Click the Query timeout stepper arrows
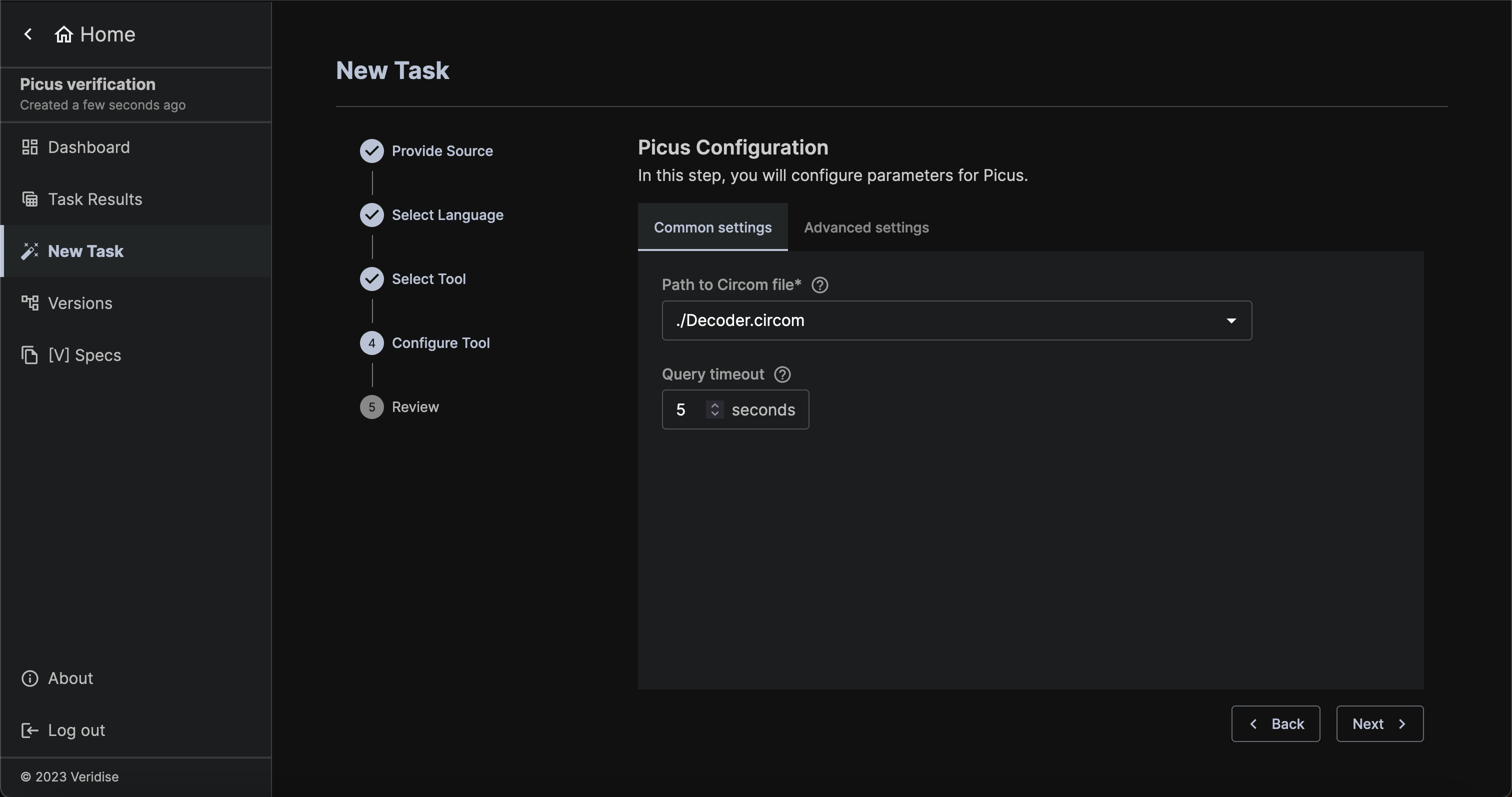Viewport: 1512px width, 797px height. (x=714, y=409)
